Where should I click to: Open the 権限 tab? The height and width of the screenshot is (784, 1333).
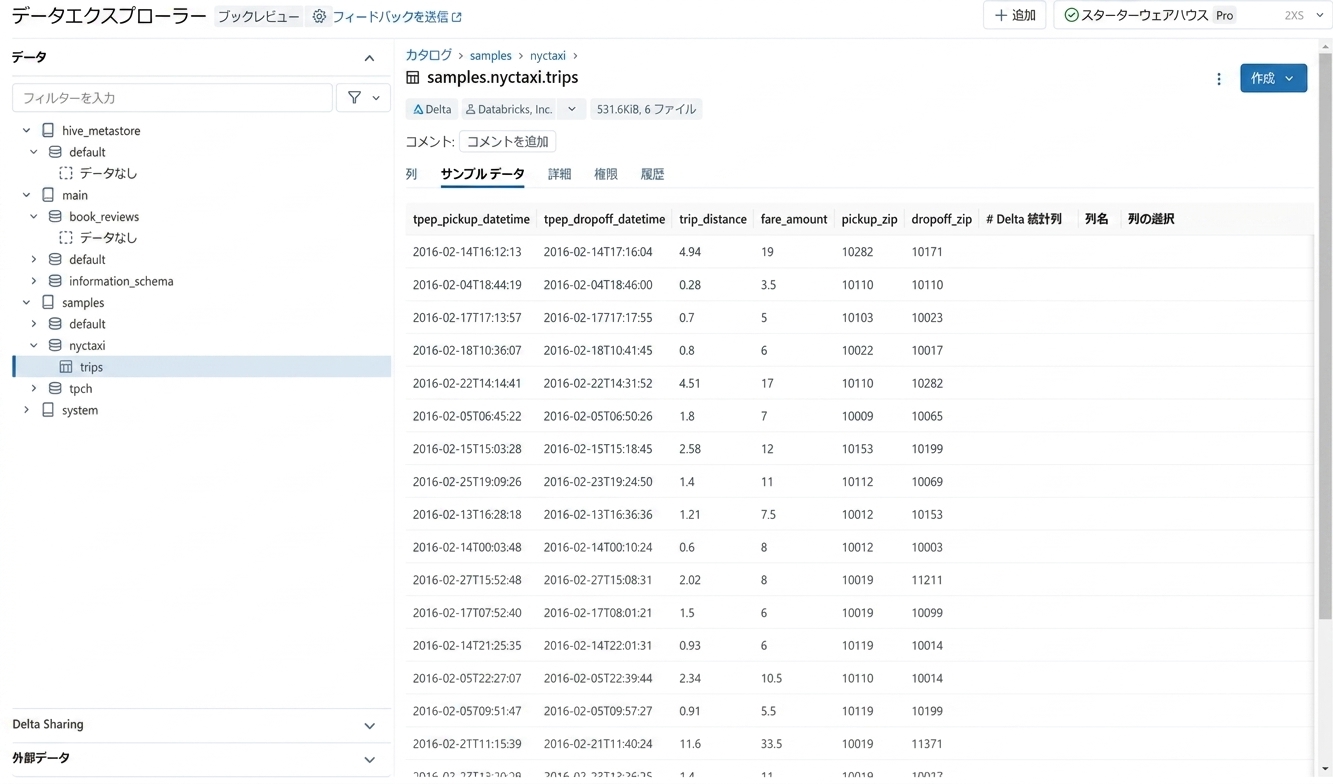606,174
